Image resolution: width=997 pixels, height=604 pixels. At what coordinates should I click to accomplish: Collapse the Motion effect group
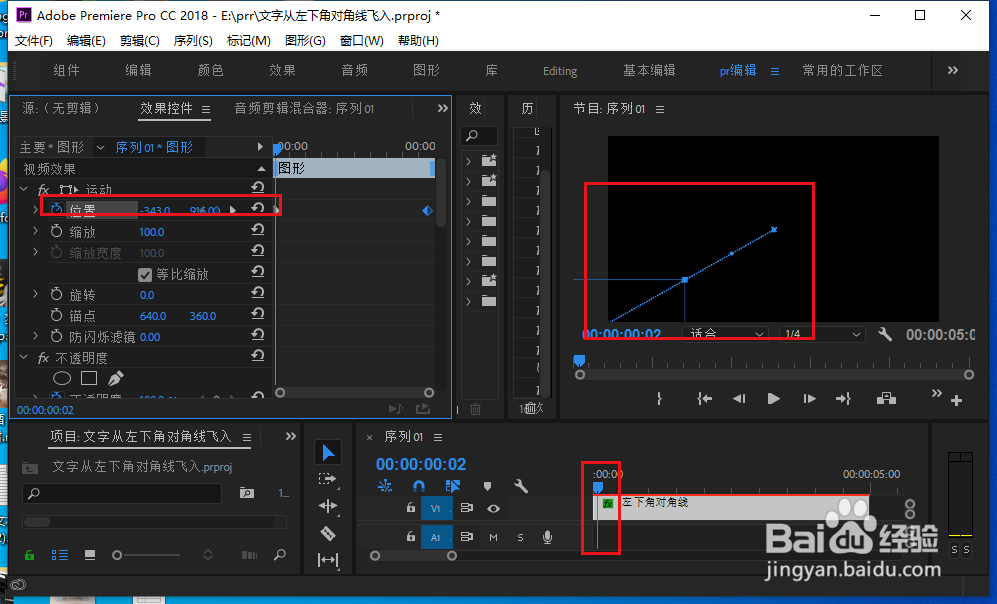click(x=24, y=189)
